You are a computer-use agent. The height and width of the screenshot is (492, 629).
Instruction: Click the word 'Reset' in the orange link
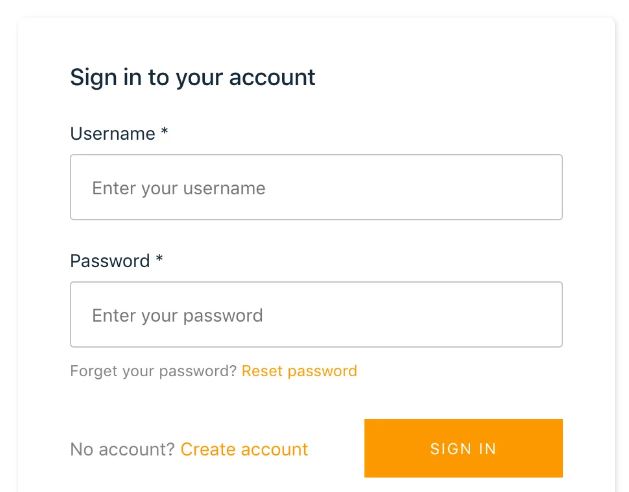pyautogui.click(x=262, y=371)
